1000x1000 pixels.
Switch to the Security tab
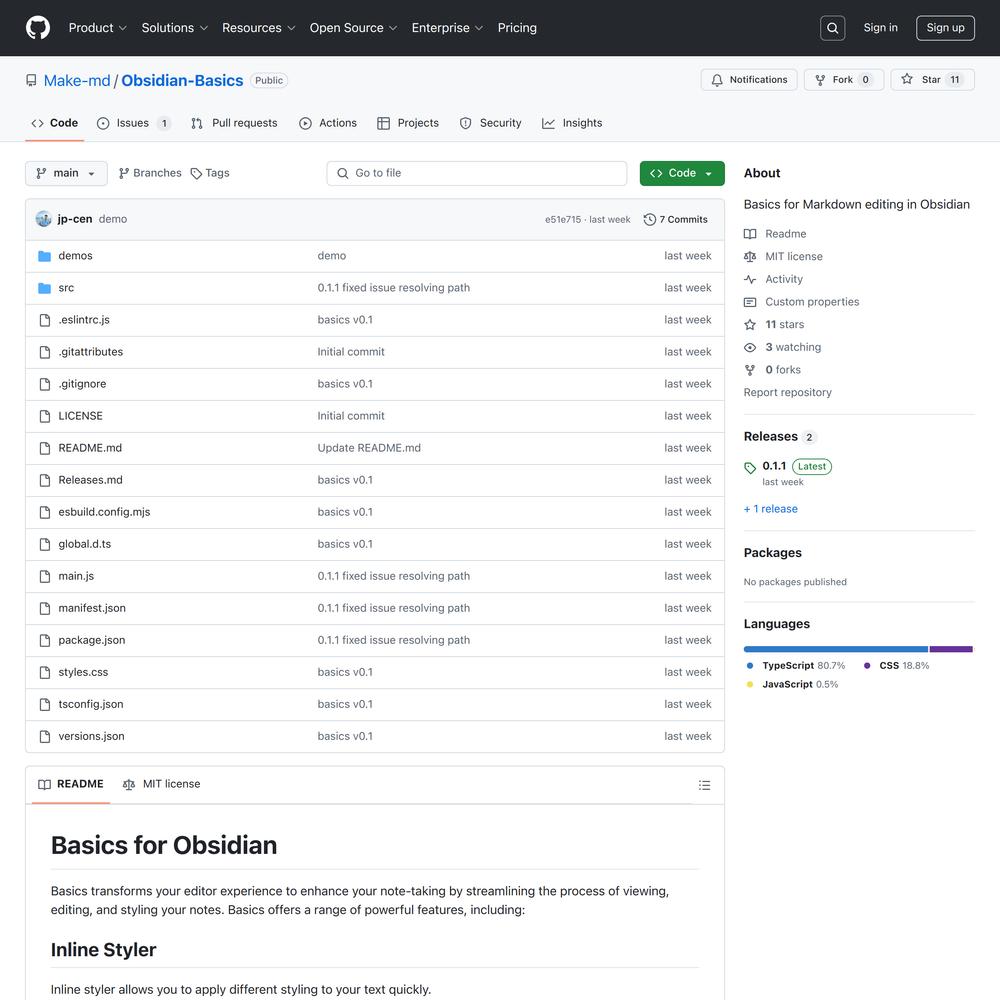pyautogui.click(x=490, y=123)
